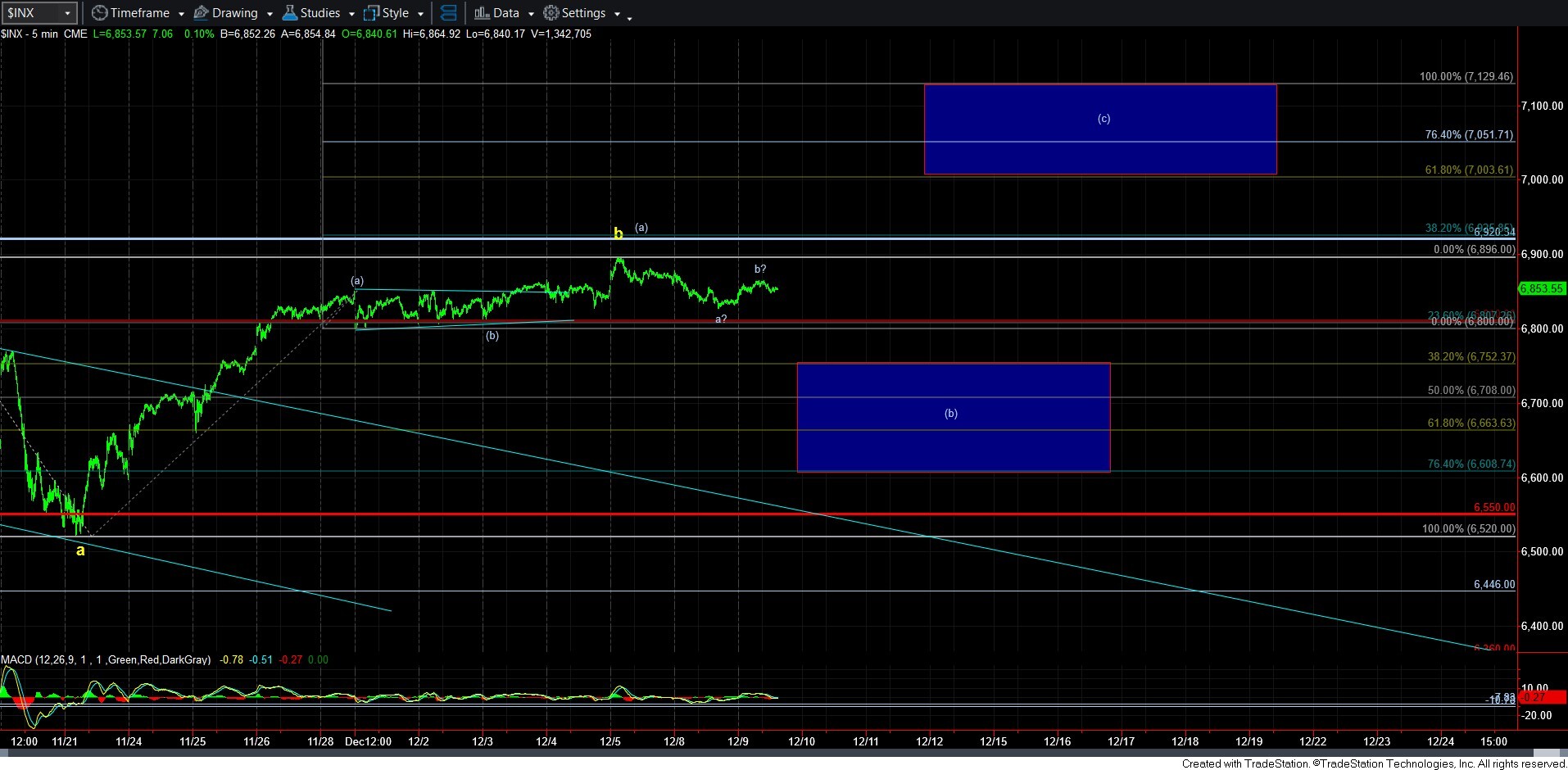
Task: Click the blue window linking icon
Action: [x=448, y=13]
